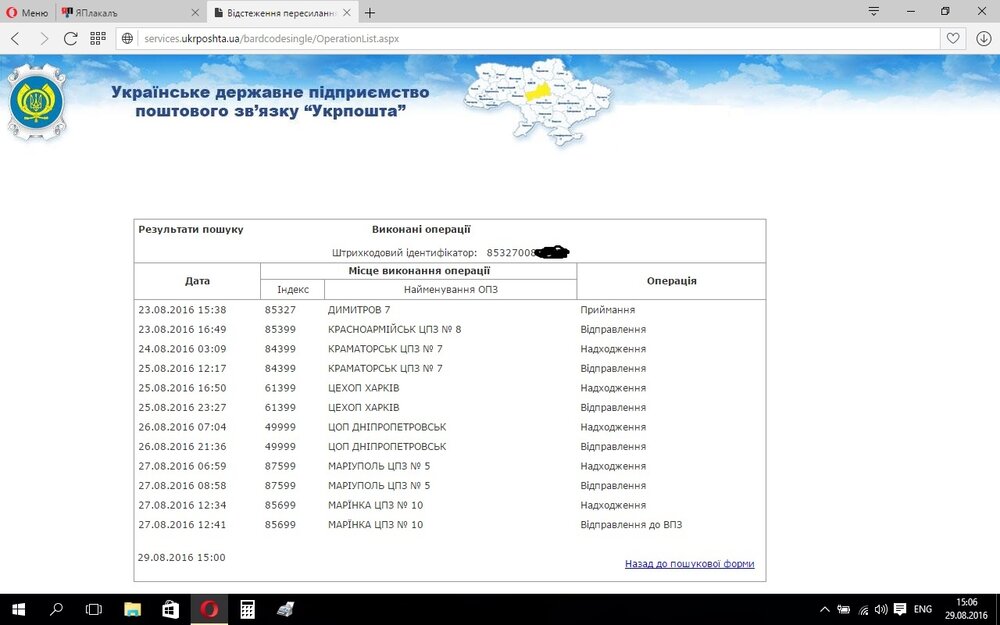Image resolution: width=1000 pixels, height=625 pixels.
Task: Click the Ukraine map image
Action: (538, 101)
